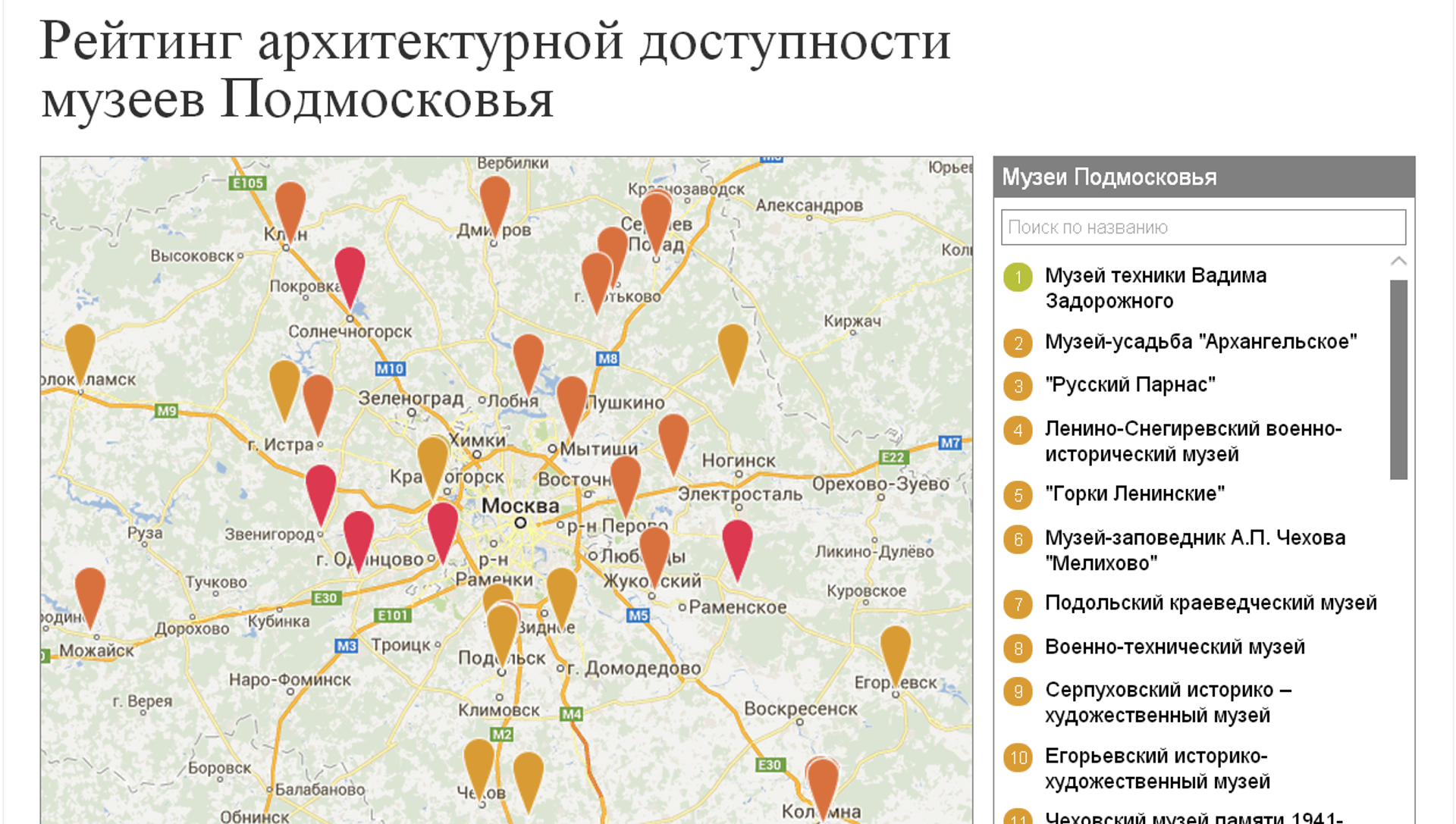Click the yellow pin at Егорьевск
The height and width of the screenshot is (824, 1456).
click(x=896, y=652)
